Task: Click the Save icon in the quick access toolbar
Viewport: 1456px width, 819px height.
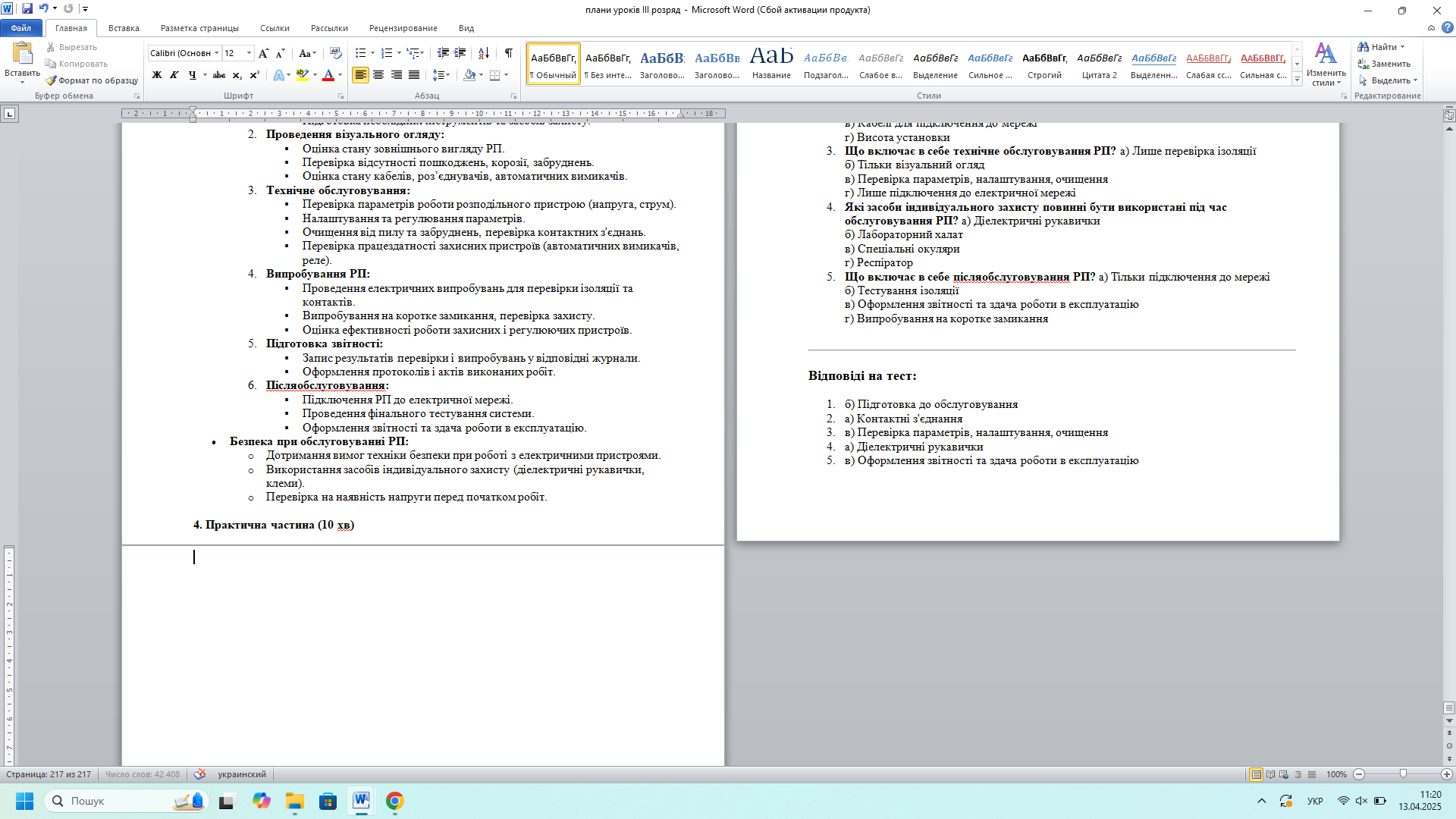Action: click(27, 9)
